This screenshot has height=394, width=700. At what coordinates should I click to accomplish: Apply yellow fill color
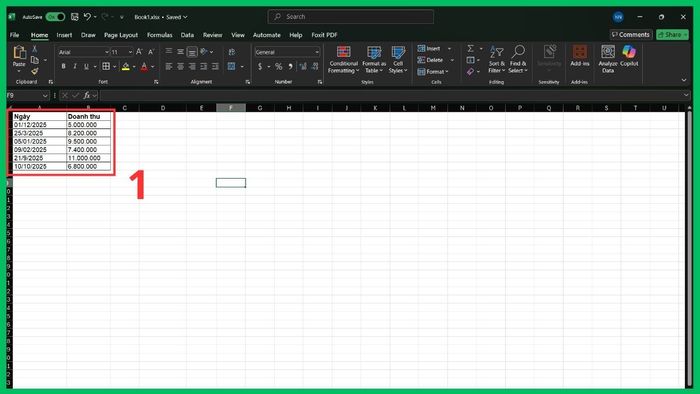point(126,66)
